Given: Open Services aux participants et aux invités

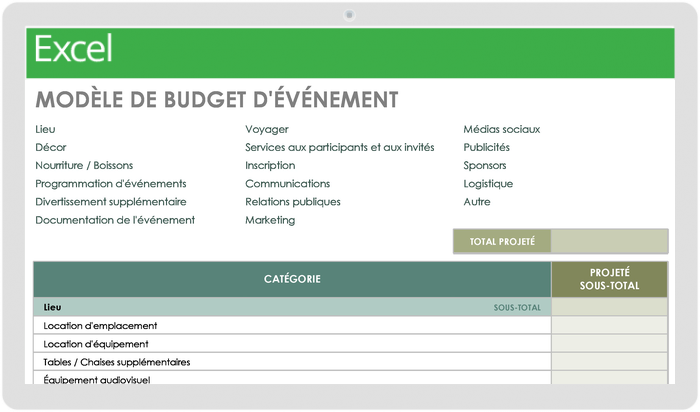Looking at the screenshot, I should (339, 147).
